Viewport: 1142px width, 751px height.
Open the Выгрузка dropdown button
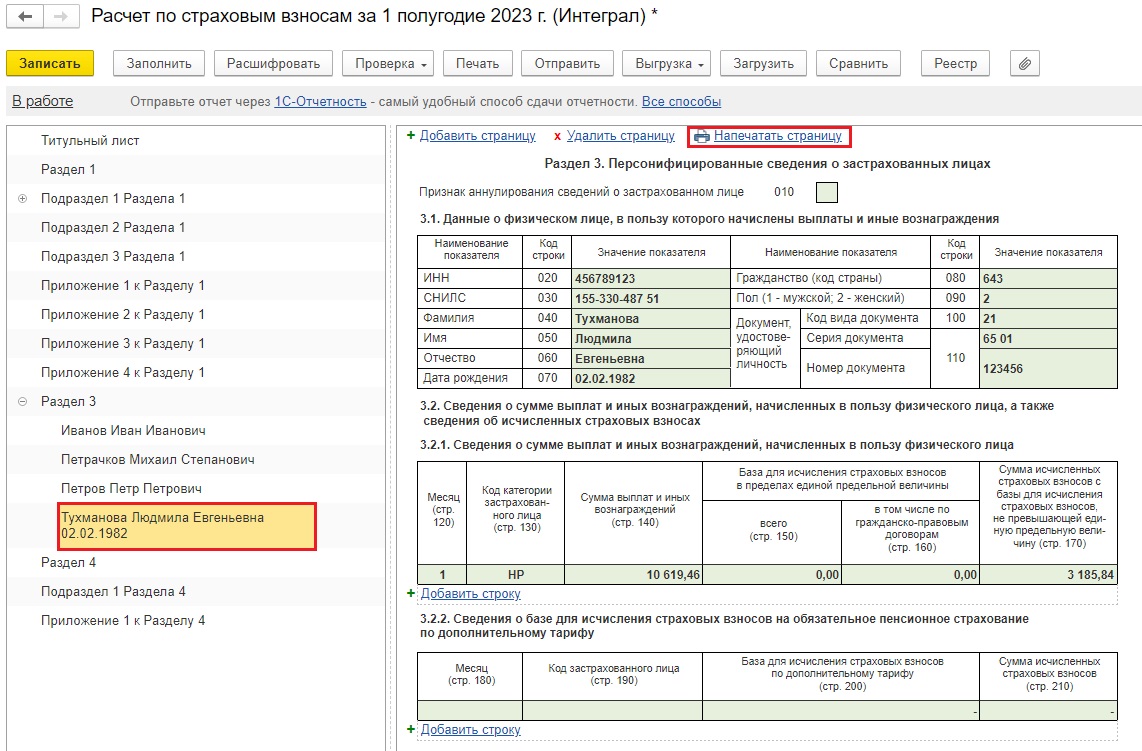coord(668,63)
